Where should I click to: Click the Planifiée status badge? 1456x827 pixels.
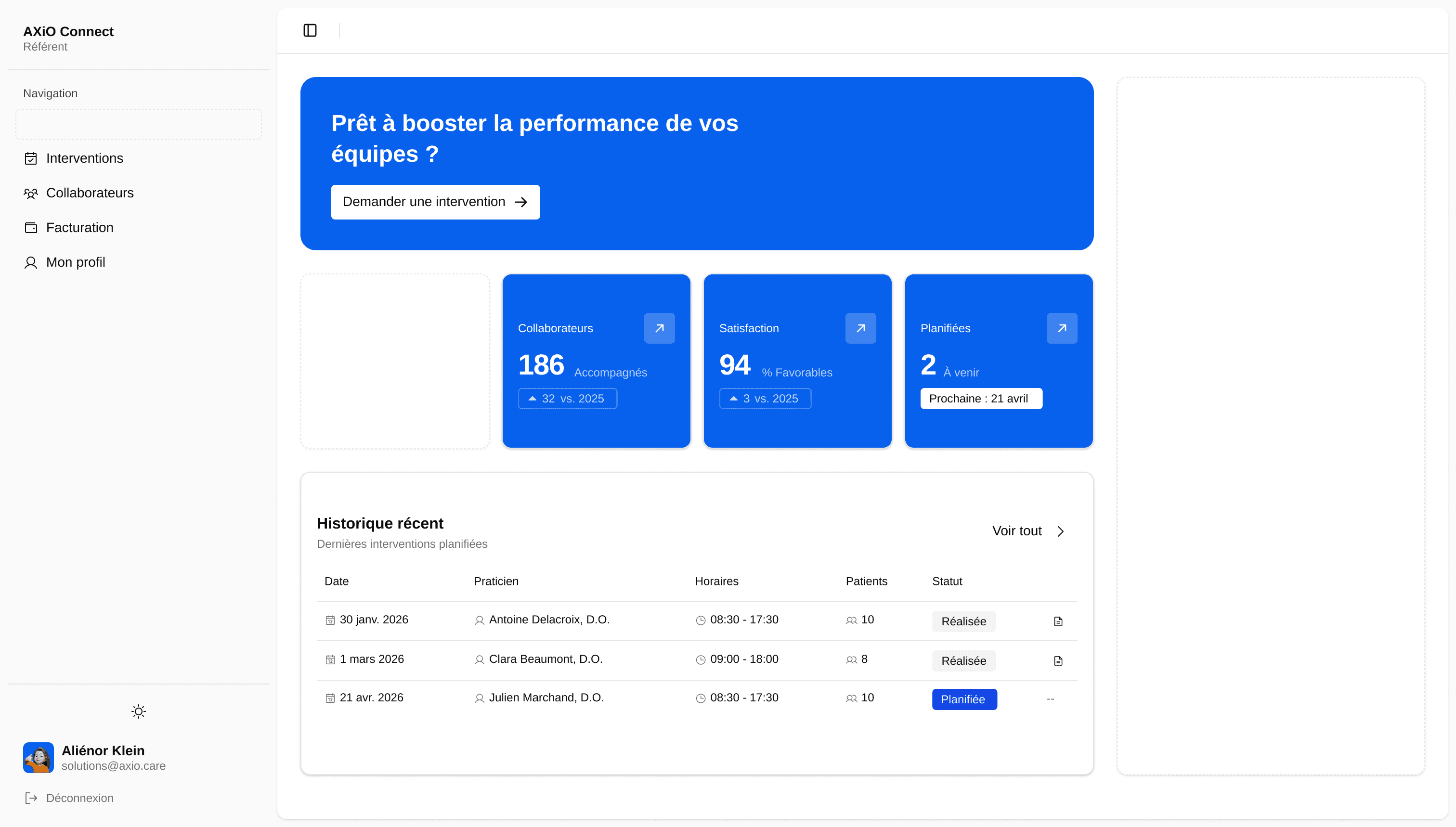(963, 699)
